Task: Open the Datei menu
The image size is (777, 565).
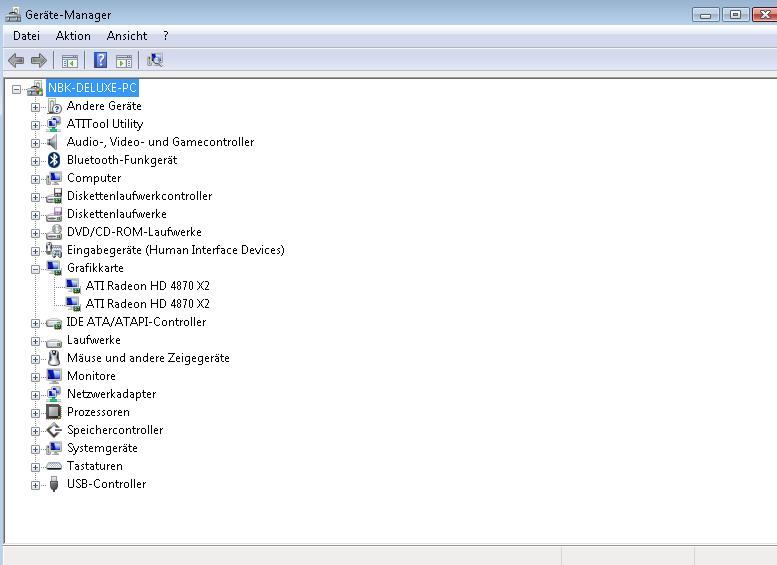Action: [26, 36]
